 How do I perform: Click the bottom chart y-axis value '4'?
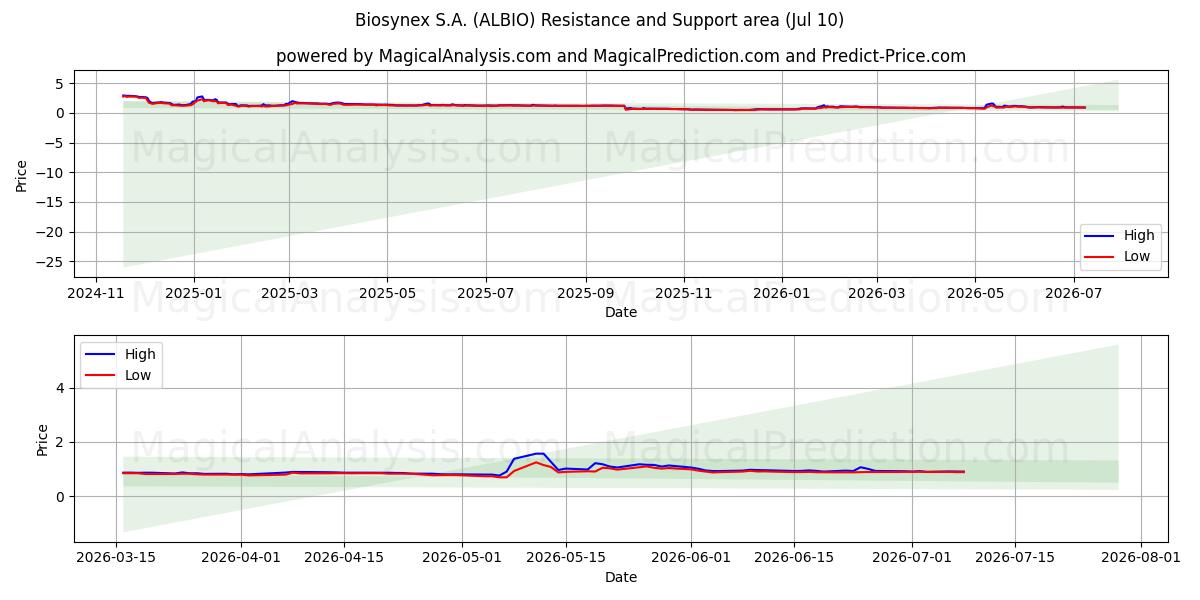[62, 388]
